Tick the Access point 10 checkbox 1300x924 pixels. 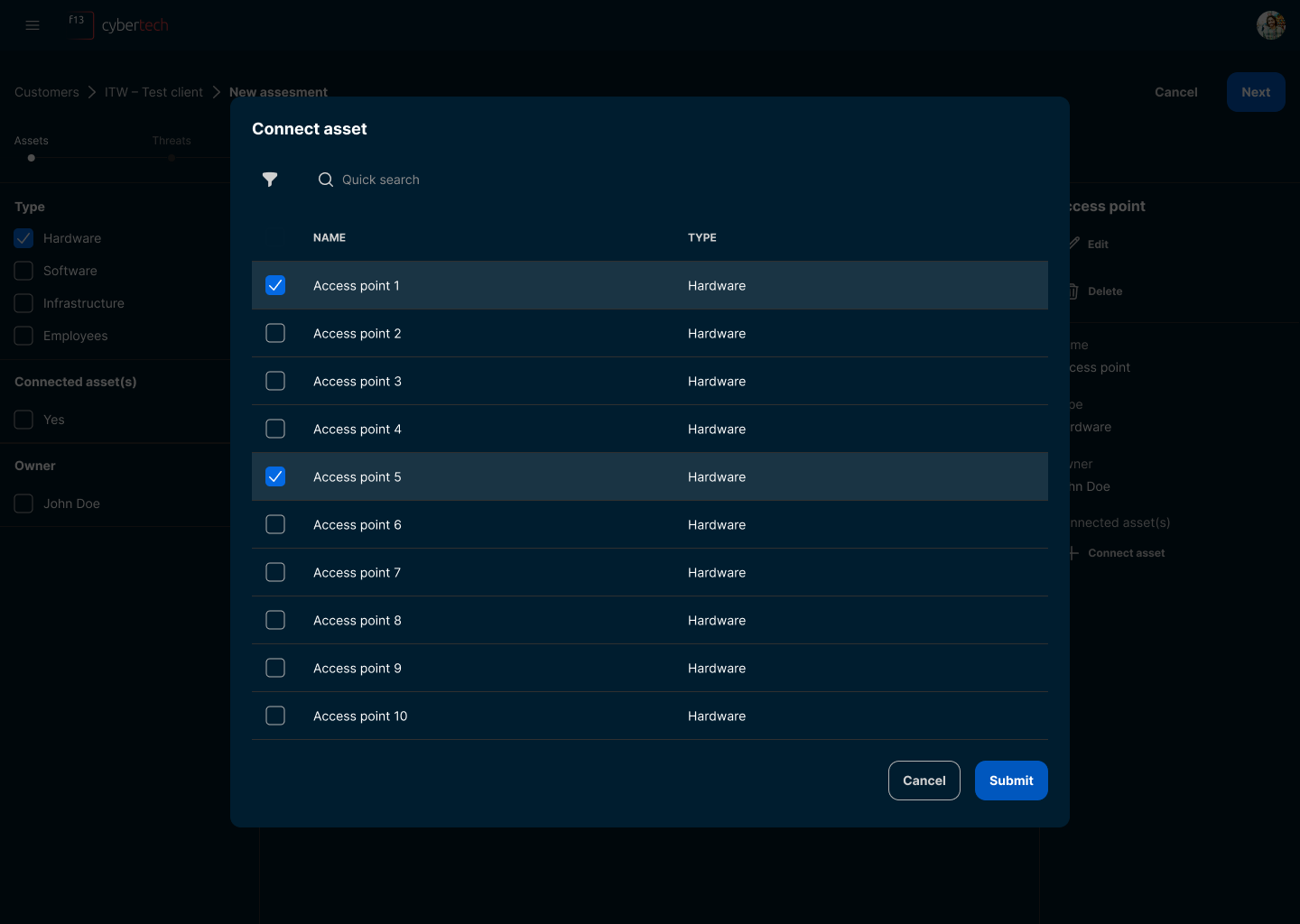[275, 716]
